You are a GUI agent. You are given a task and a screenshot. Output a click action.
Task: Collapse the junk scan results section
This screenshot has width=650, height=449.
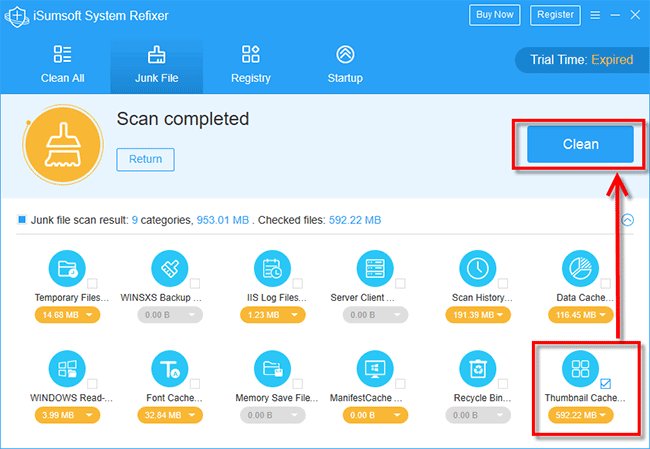point(628,220)
